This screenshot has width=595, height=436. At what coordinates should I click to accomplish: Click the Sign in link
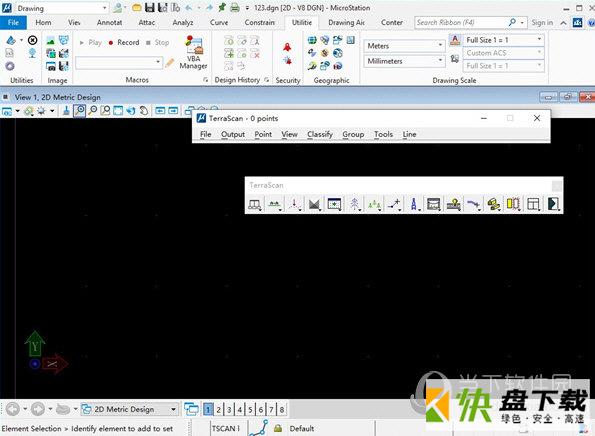click(542, 22)
